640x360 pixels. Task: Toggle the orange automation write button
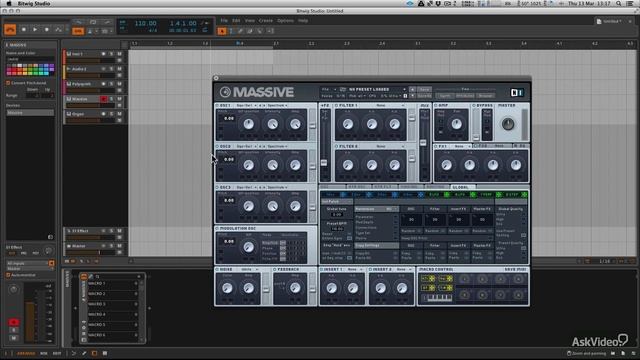(78, 31)
